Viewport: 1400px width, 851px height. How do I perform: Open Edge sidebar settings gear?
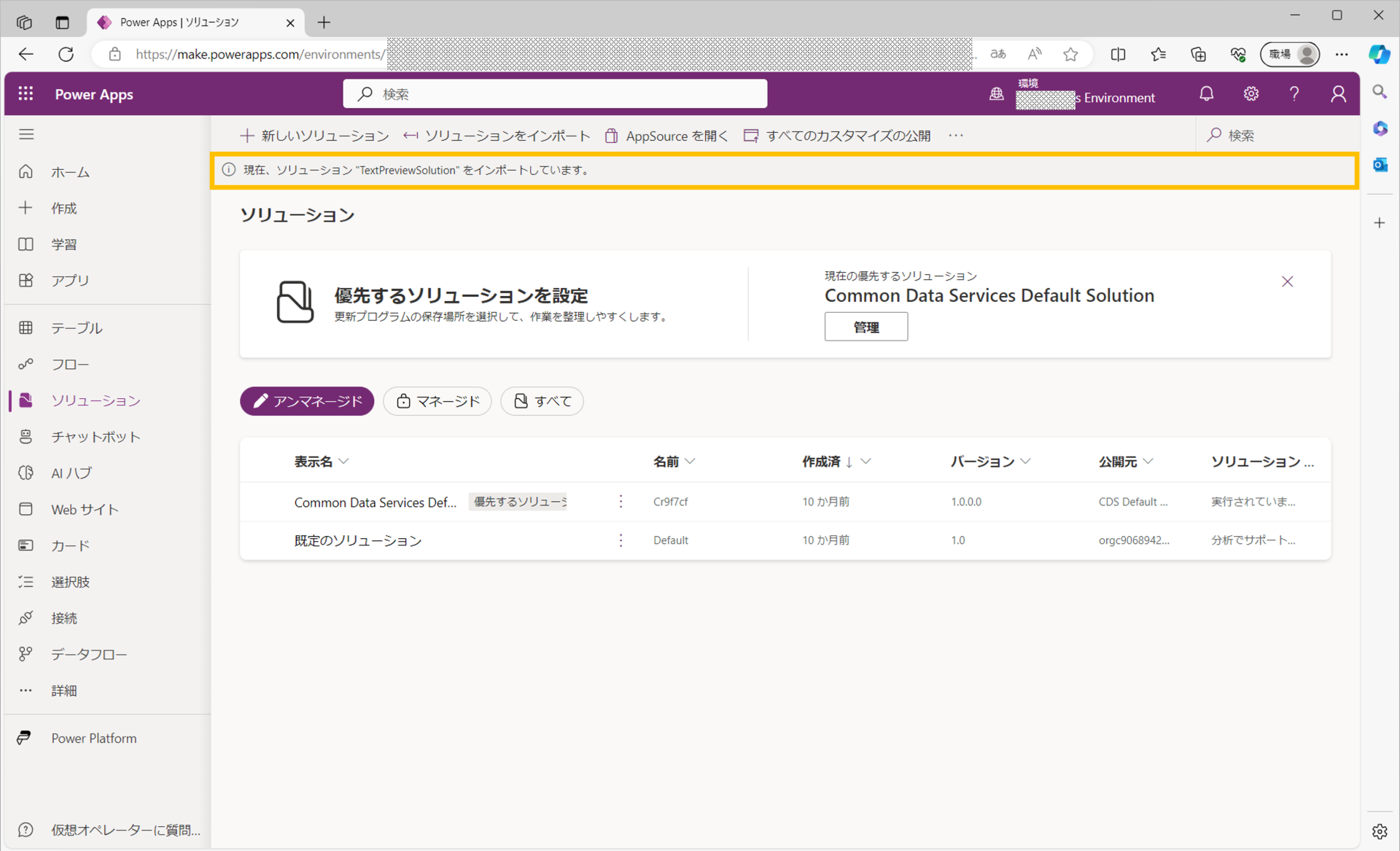(x=1380, y=831)
